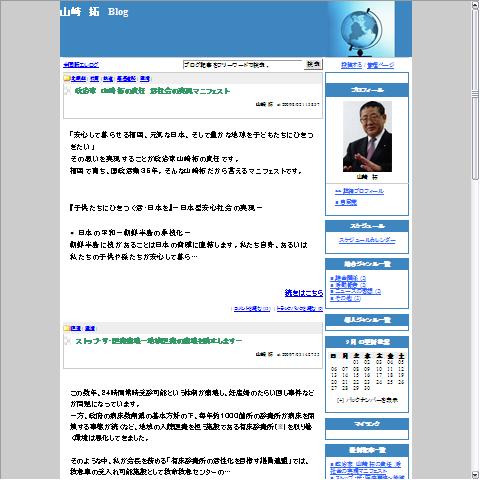Open the ニュース genre link in sidebar
480x480 pixels.
click(x=355, y=291)
